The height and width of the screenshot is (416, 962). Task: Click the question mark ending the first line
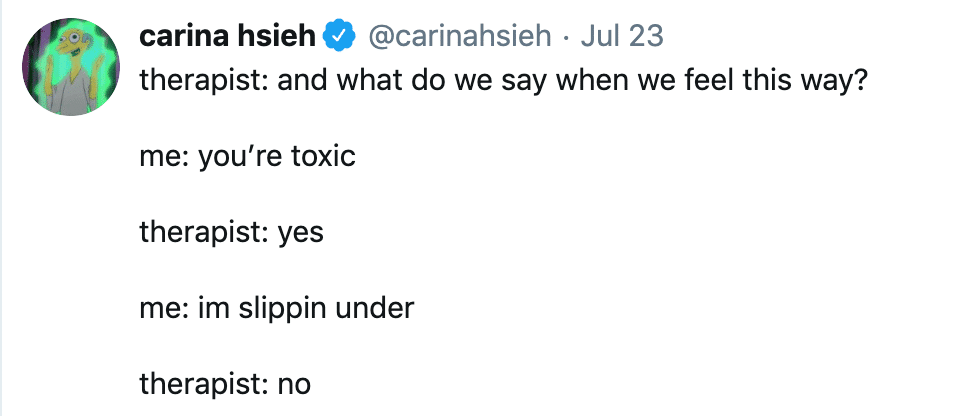[859, 80]
